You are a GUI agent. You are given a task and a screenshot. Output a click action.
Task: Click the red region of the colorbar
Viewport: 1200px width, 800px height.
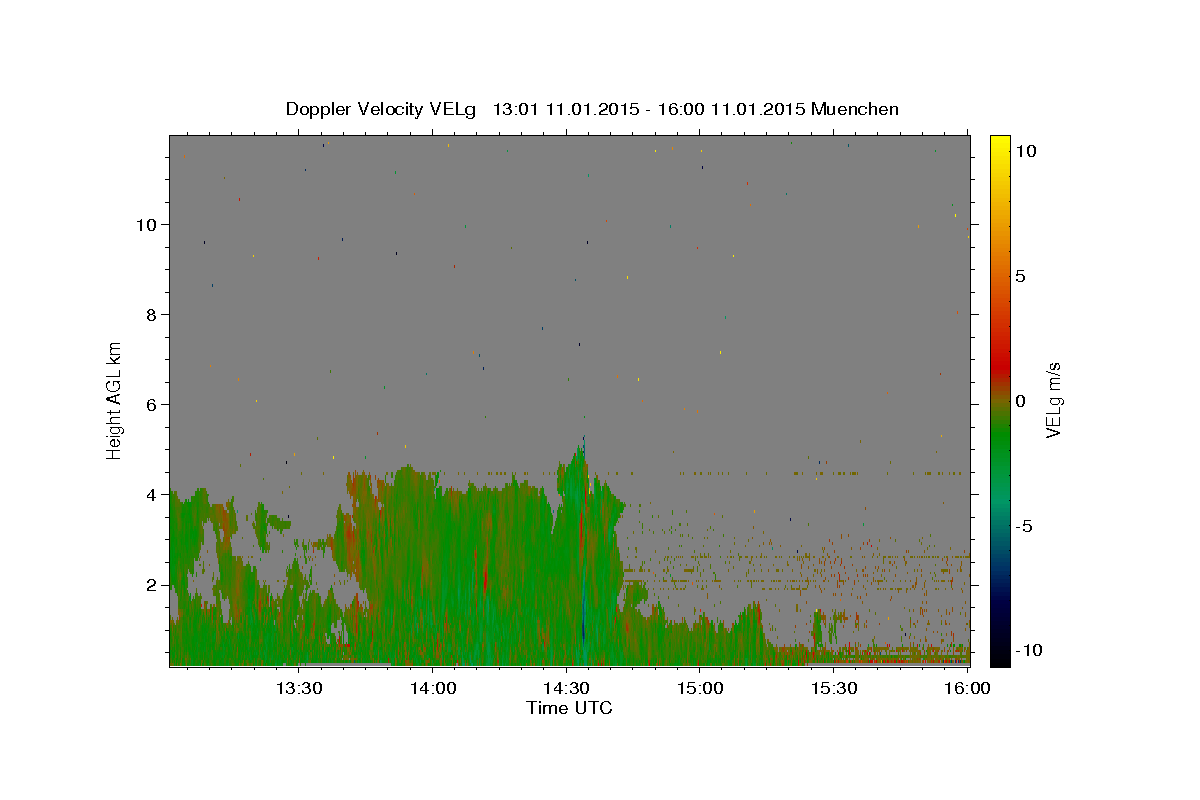pyautogui.click(x=999, y=365)
